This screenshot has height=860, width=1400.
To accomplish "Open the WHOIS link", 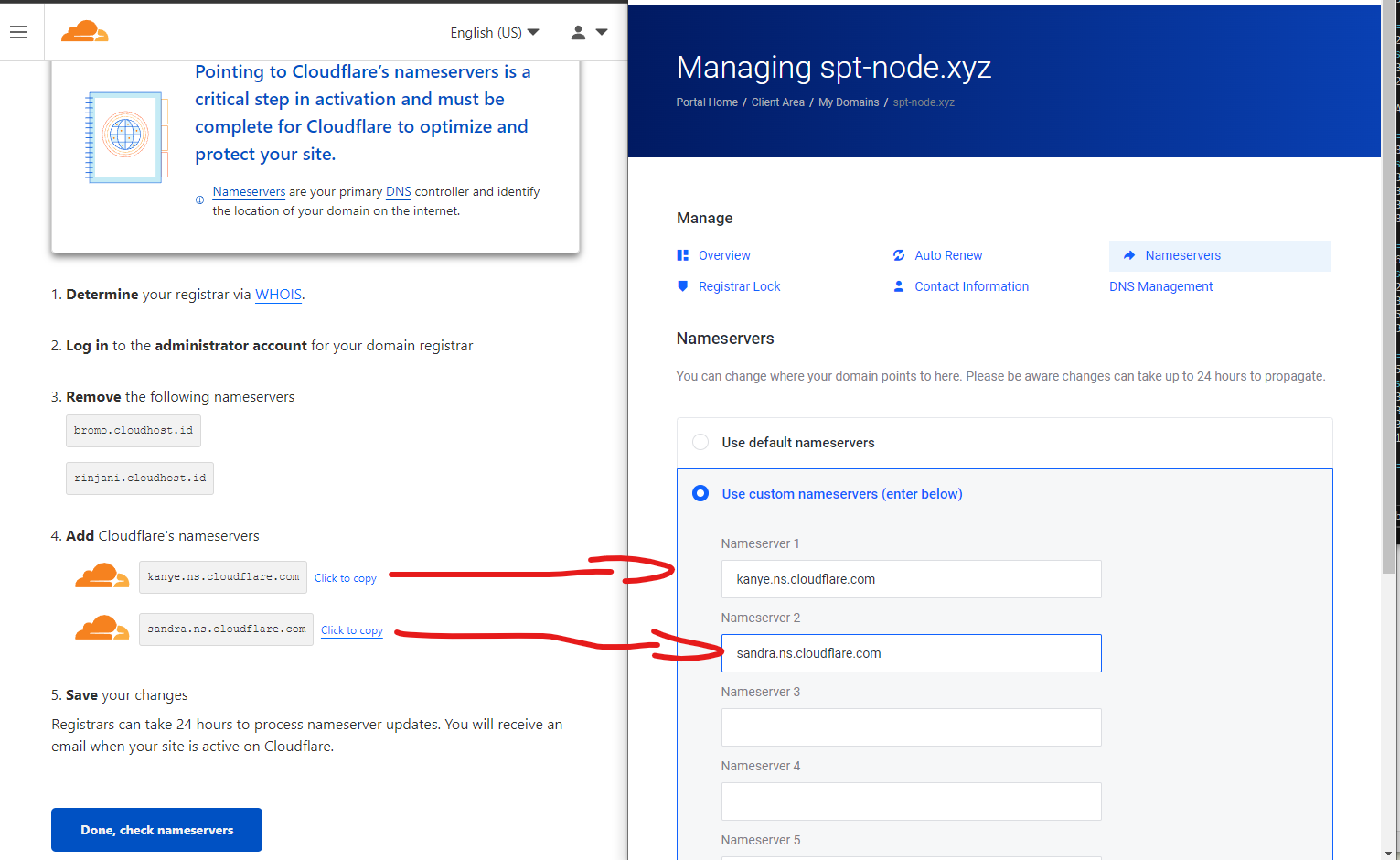I will 278,295.
